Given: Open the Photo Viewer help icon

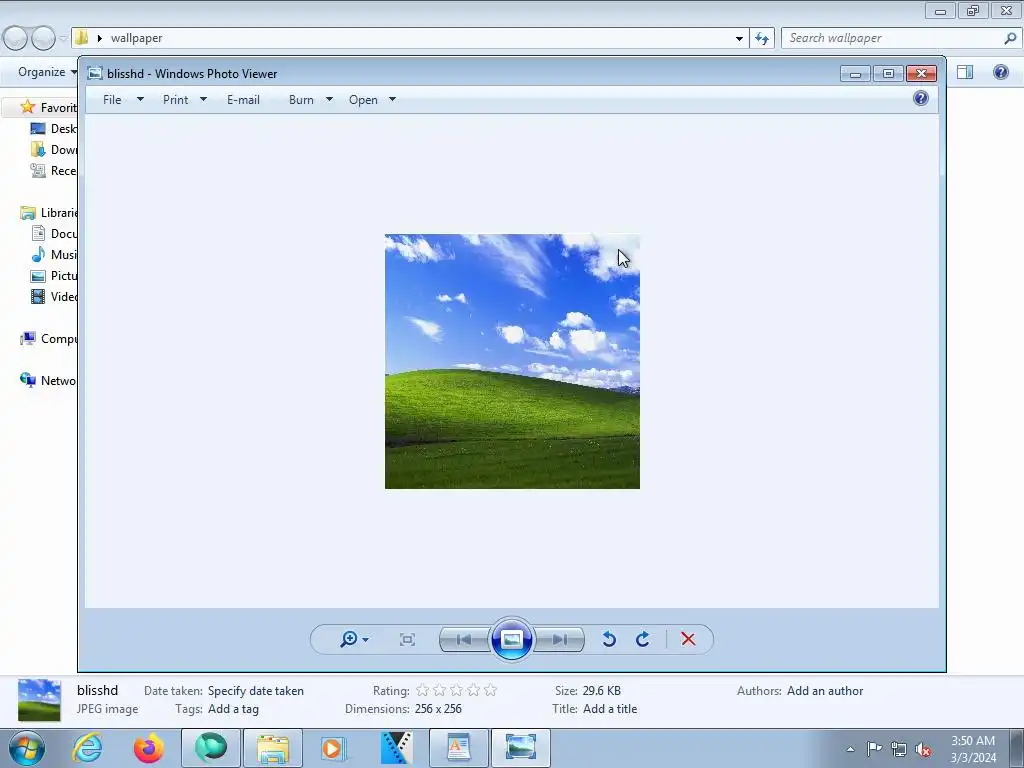Looking at the screenshot, I should pyautogui.click(x=921, y=99).
